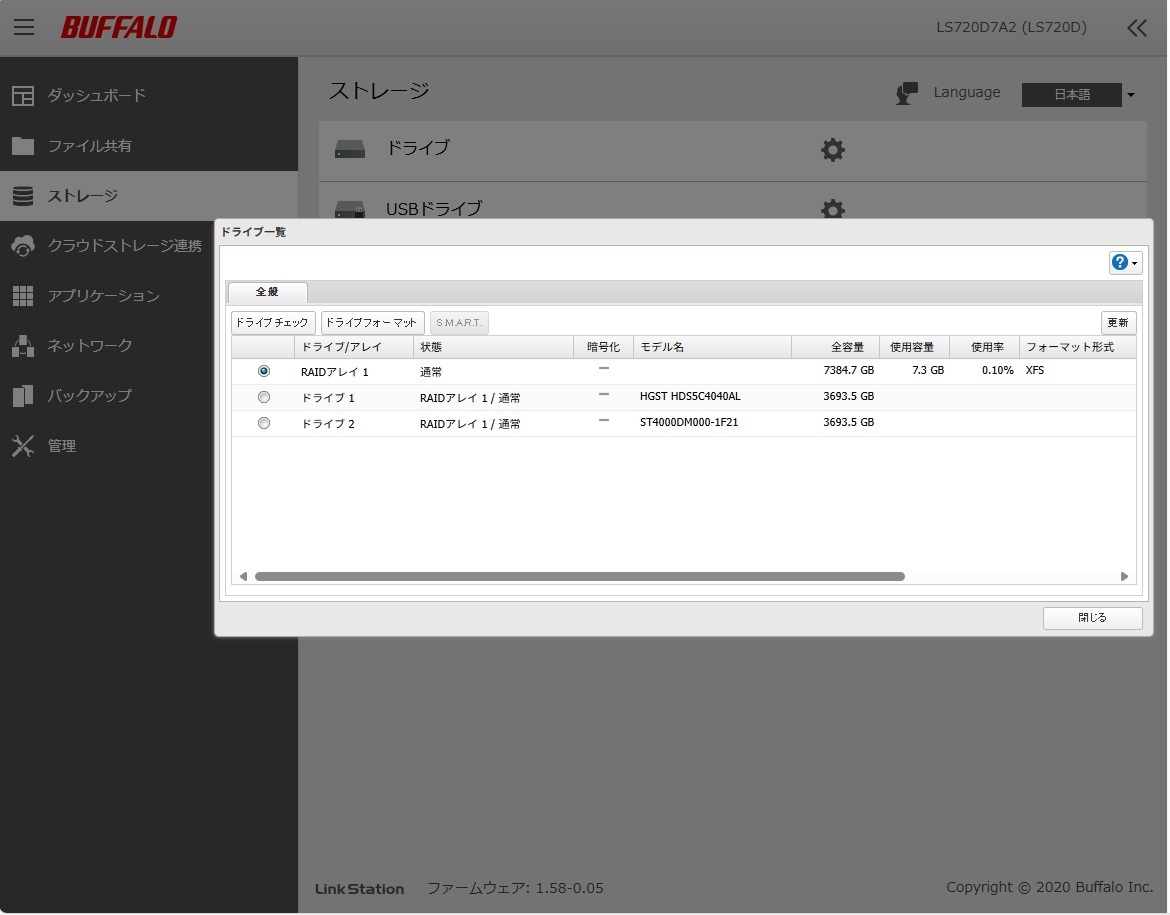
Task: Open アプリケーション in the sidebar menu
Action: click(103, 296)
